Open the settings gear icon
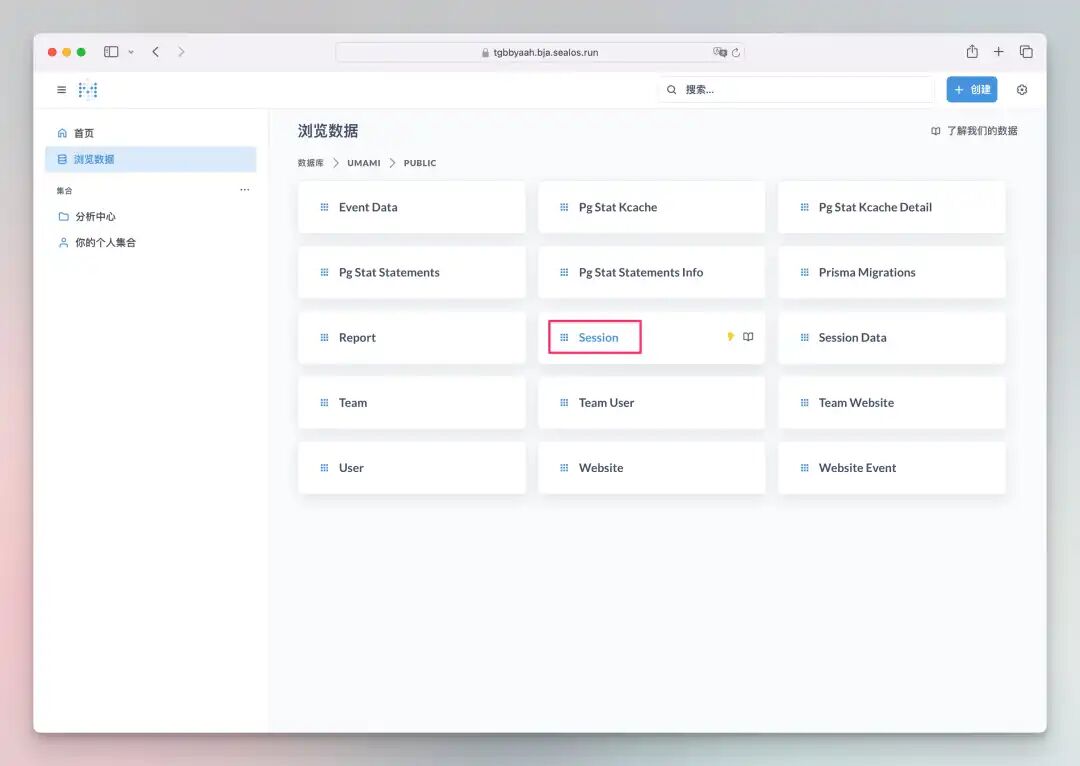1080x766 pixels. (1021, 90)
